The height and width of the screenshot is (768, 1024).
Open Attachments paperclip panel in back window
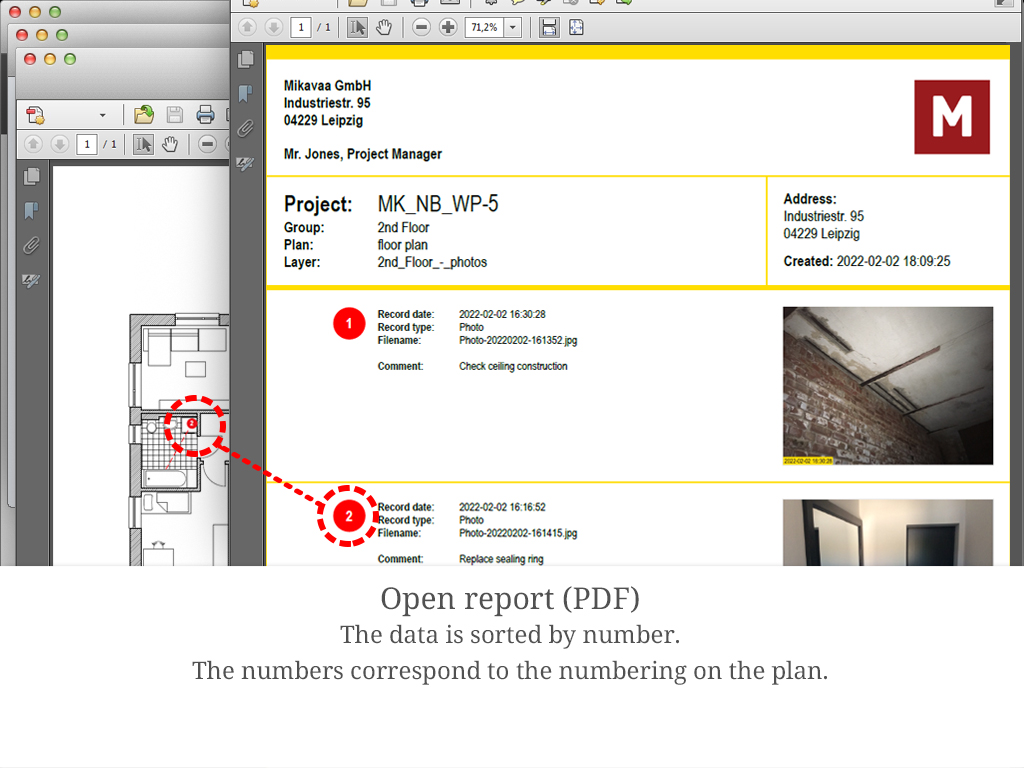(31, 246)
